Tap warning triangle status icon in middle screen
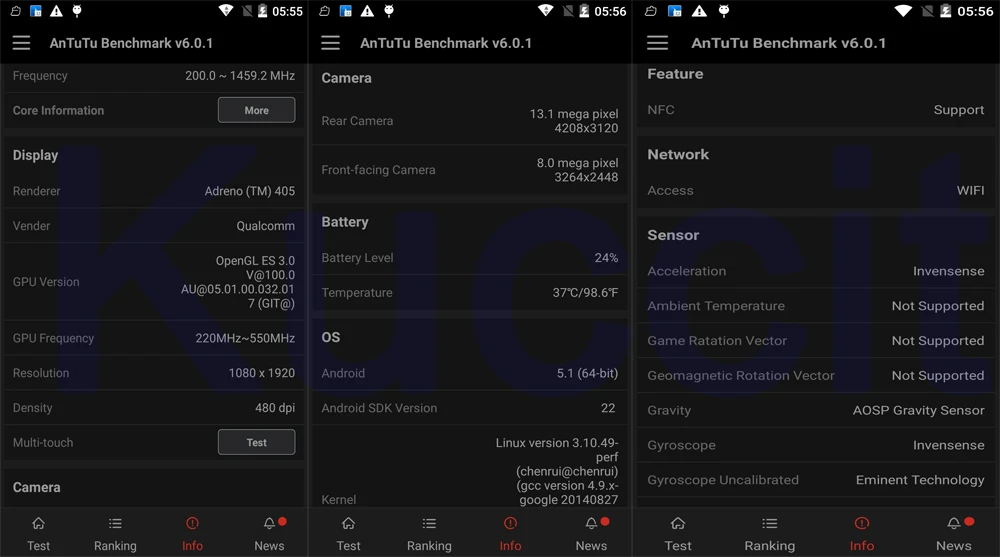Screen dimensions: 1000x557 367,11
